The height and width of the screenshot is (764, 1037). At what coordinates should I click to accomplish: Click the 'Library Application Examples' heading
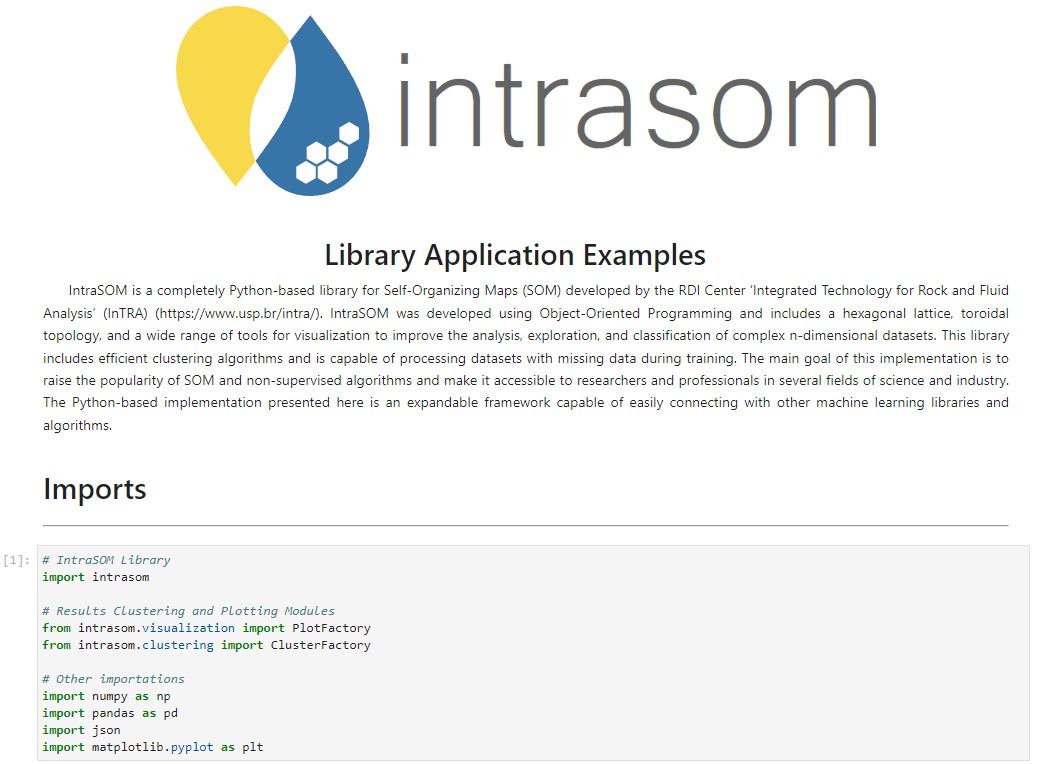pos(515,255)
